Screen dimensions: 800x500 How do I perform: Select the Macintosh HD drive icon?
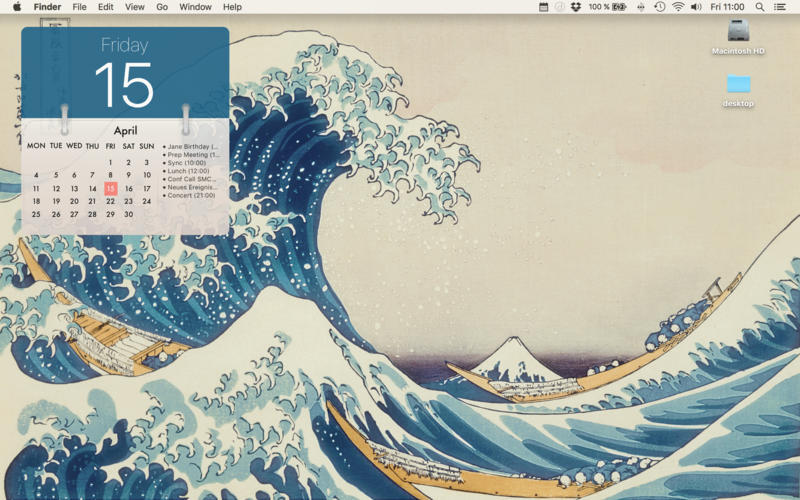738,32
